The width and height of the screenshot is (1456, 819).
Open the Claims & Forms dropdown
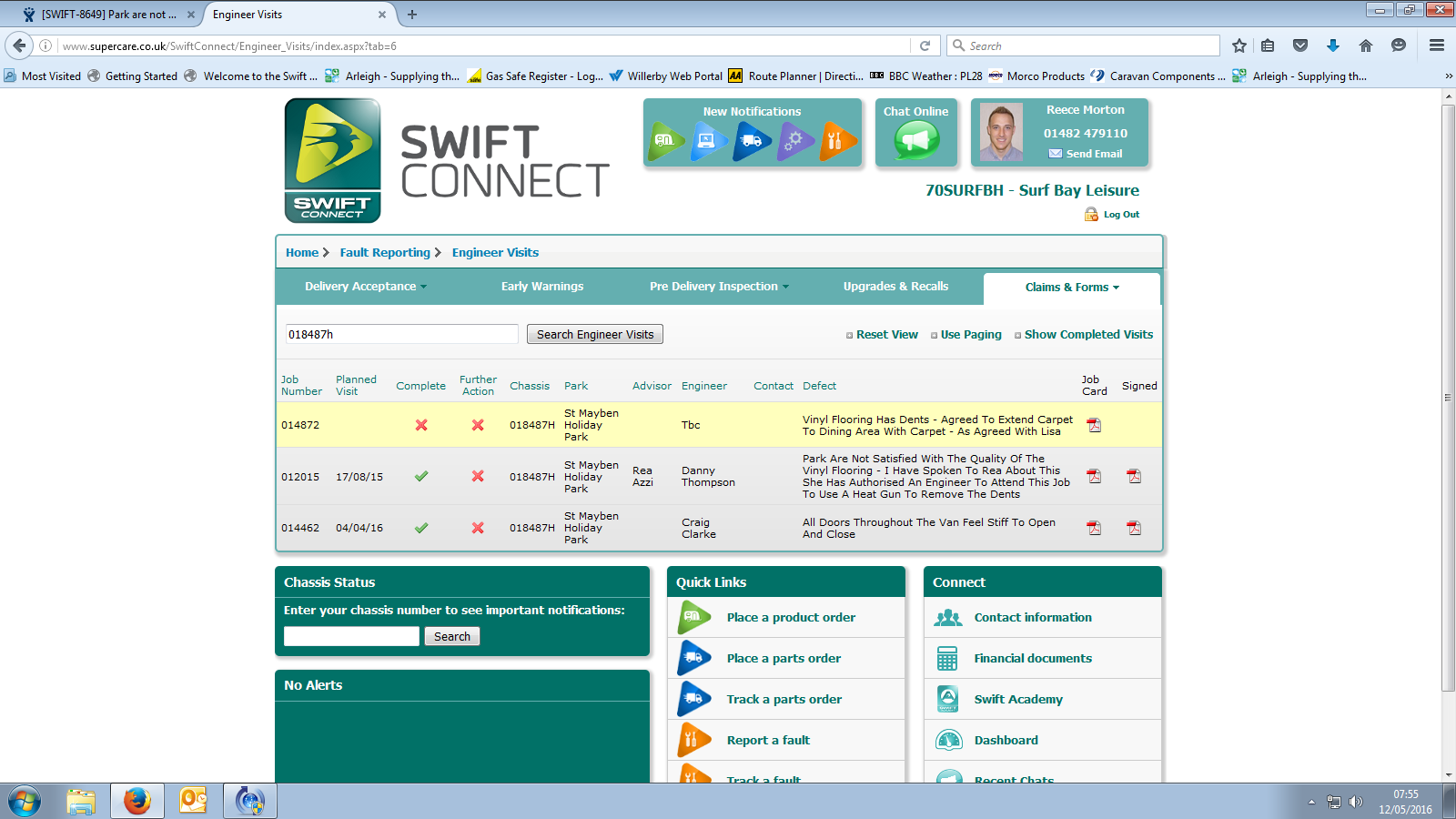coord(1072,288)
